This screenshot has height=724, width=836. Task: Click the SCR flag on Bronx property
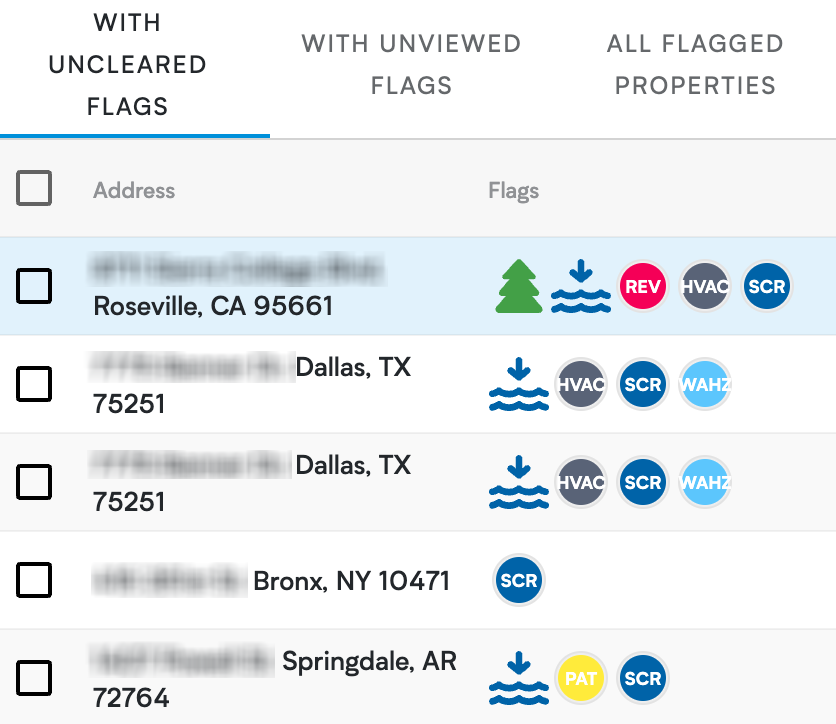click(x=519, y=580)
